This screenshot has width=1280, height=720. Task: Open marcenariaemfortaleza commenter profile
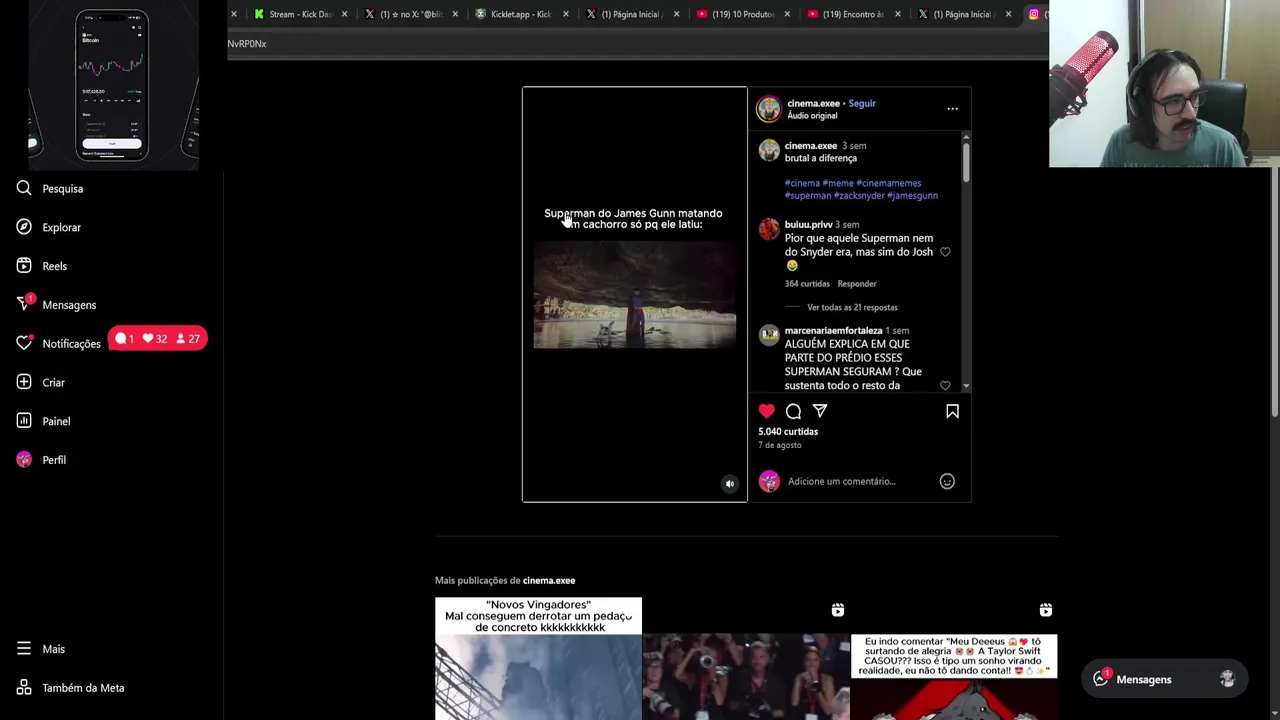coord(833,331)
